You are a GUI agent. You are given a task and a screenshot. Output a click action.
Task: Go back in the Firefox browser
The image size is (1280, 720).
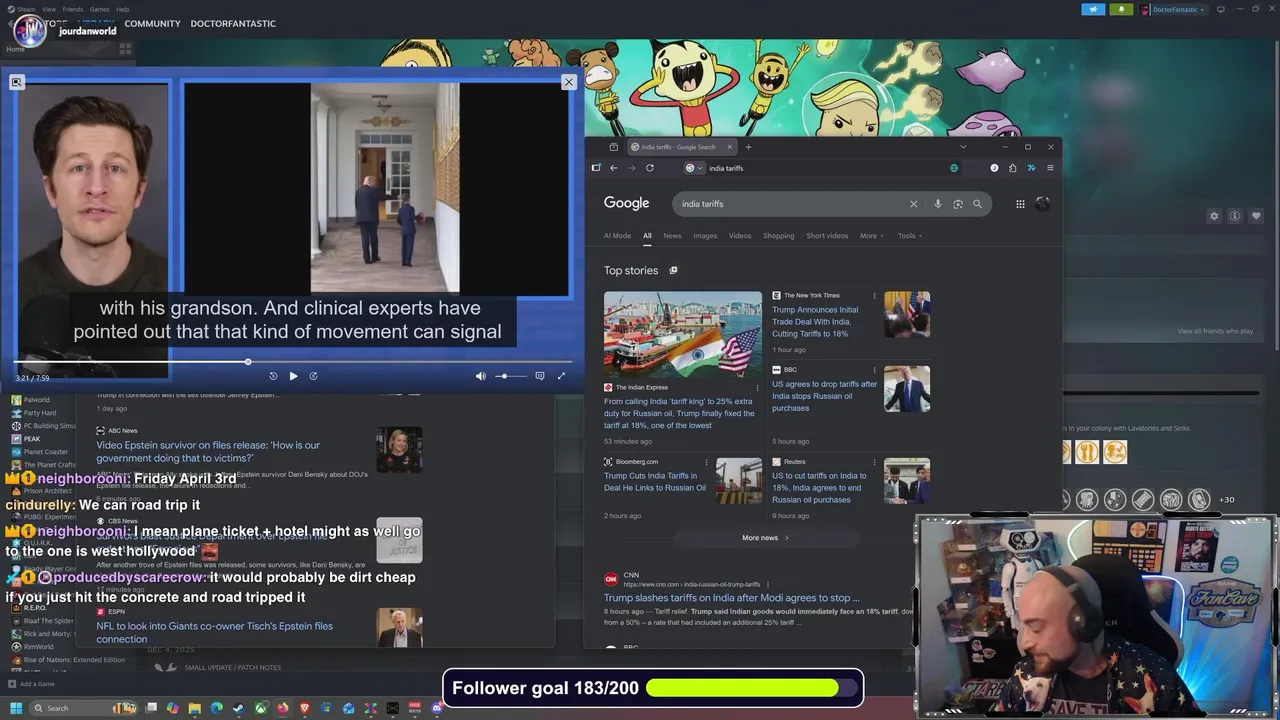click(x=613, y=168)
